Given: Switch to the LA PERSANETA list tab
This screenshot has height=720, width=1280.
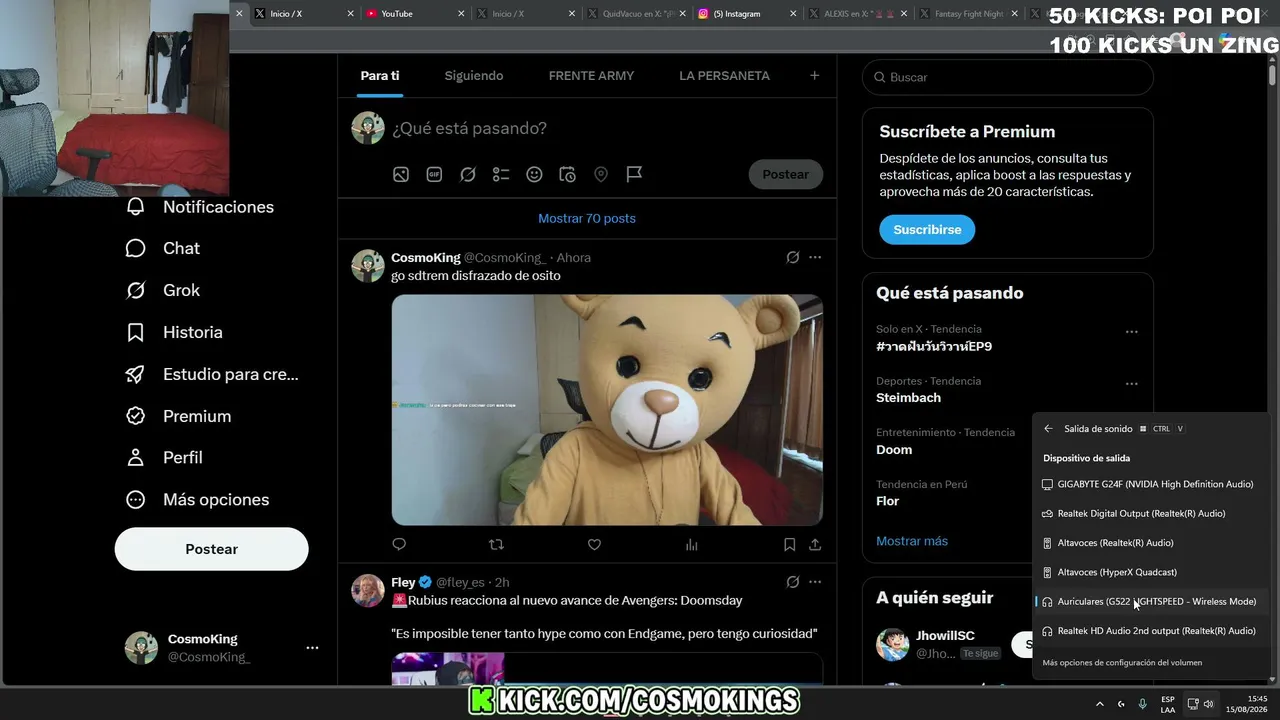Looking at the screenshot, I should (724, 76).
